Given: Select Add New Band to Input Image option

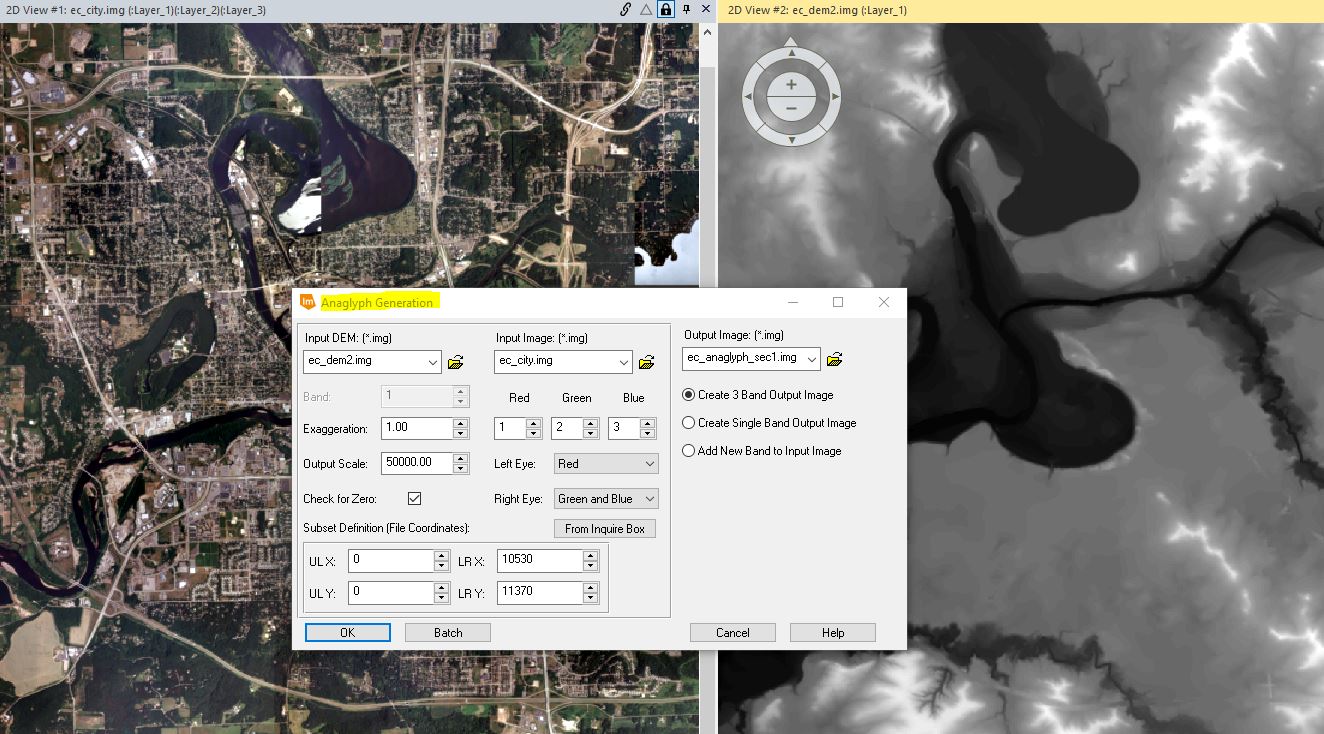Looking at the screenshot, I should tap(689, 451).
